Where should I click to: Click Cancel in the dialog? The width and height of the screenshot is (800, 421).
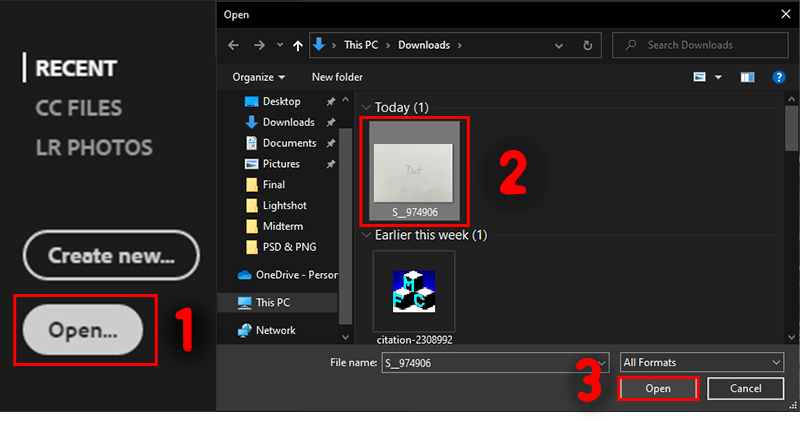745,389
